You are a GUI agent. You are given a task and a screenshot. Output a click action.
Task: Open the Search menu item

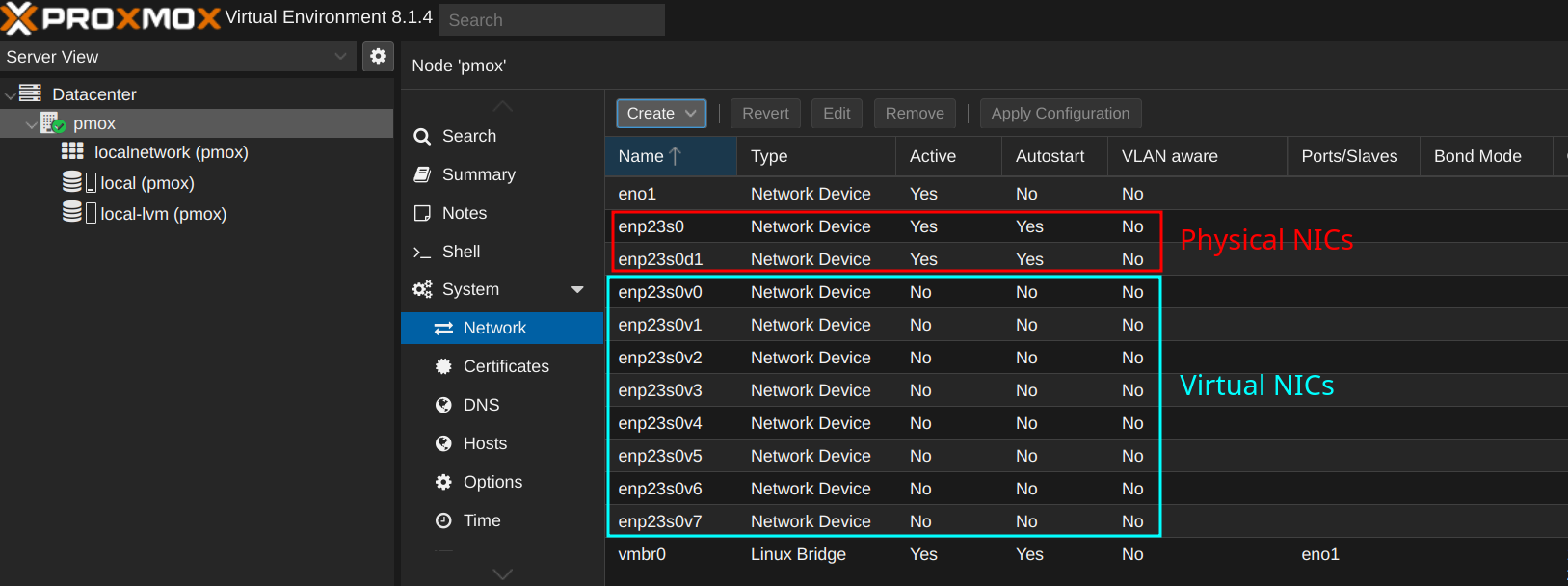click(x=502, y=136)
